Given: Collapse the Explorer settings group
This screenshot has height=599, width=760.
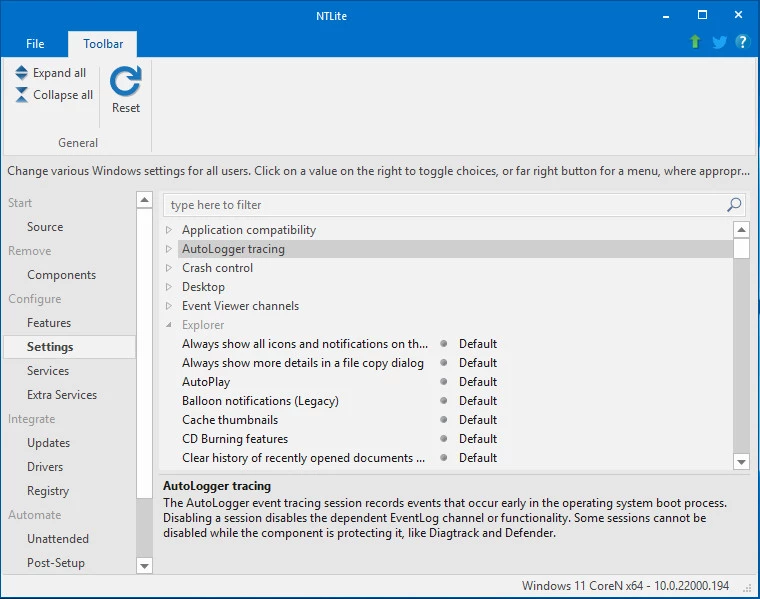Looking at the screenshot, I should pos(169,325).
